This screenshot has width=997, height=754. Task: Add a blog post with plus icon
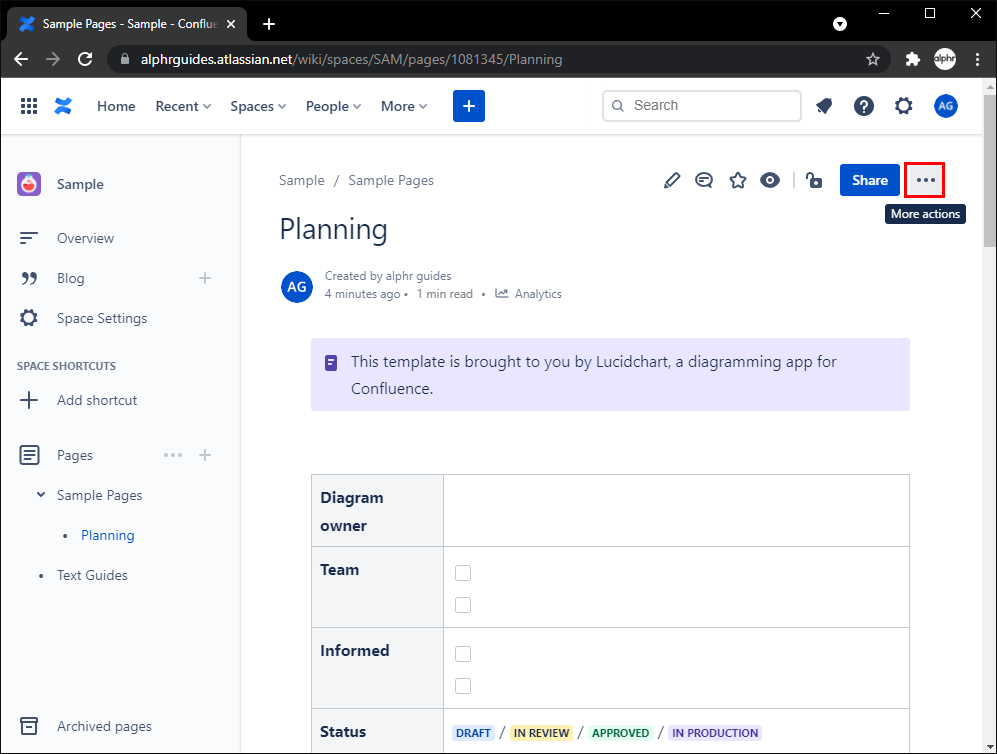[x=205, y=278]
